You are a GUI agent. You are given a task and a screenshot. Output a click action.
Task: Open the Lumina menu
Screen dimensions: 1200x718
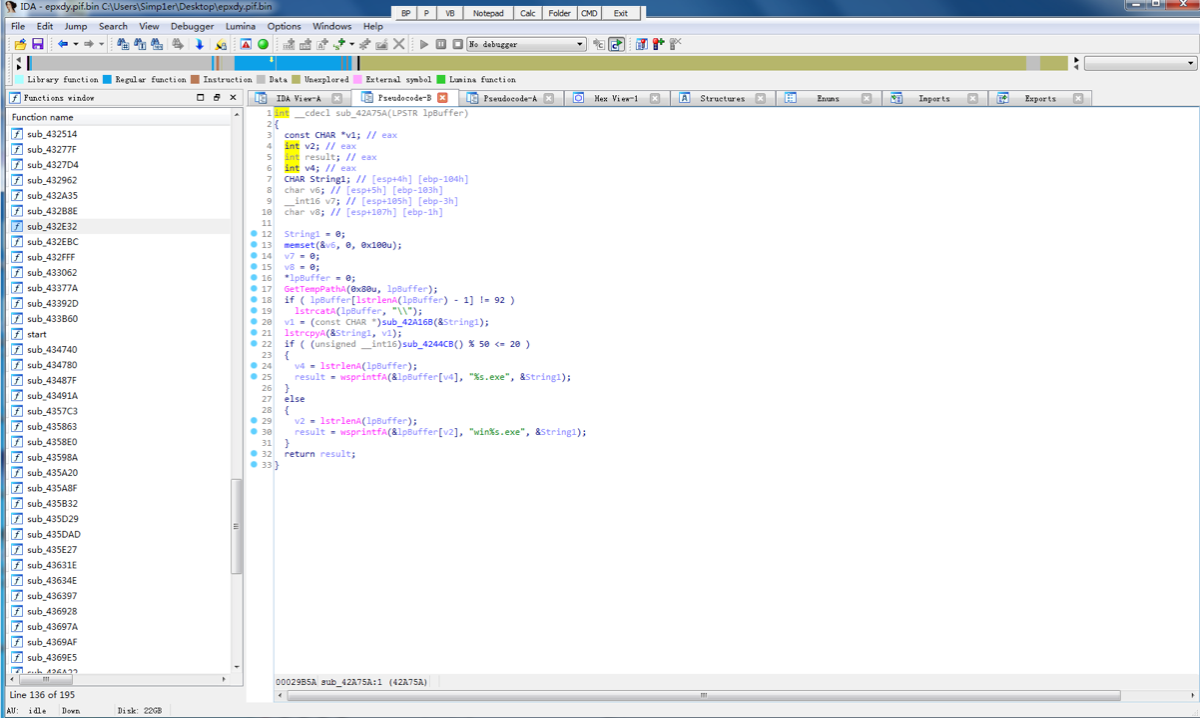coord(239,26)
